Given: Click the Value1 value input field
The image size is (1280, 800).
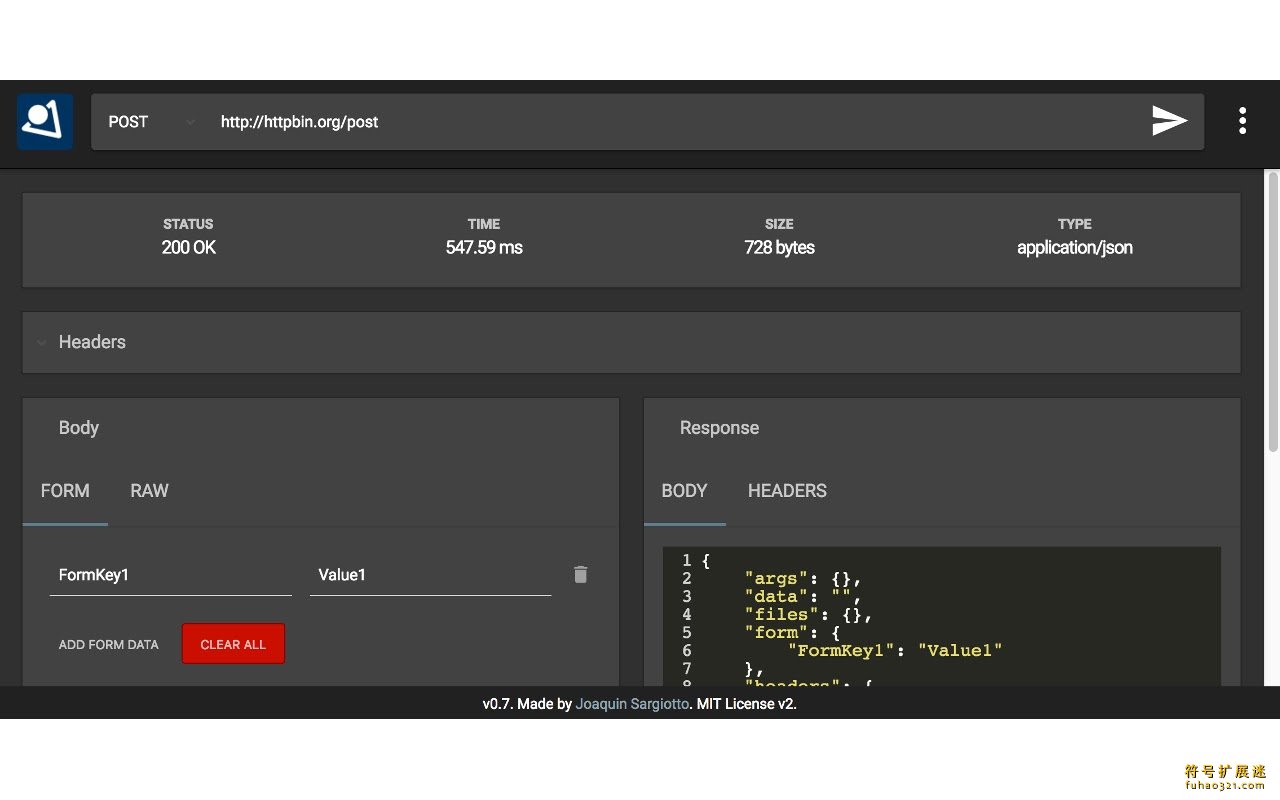Looking at the screenshot, I should (x=430, y=575).
